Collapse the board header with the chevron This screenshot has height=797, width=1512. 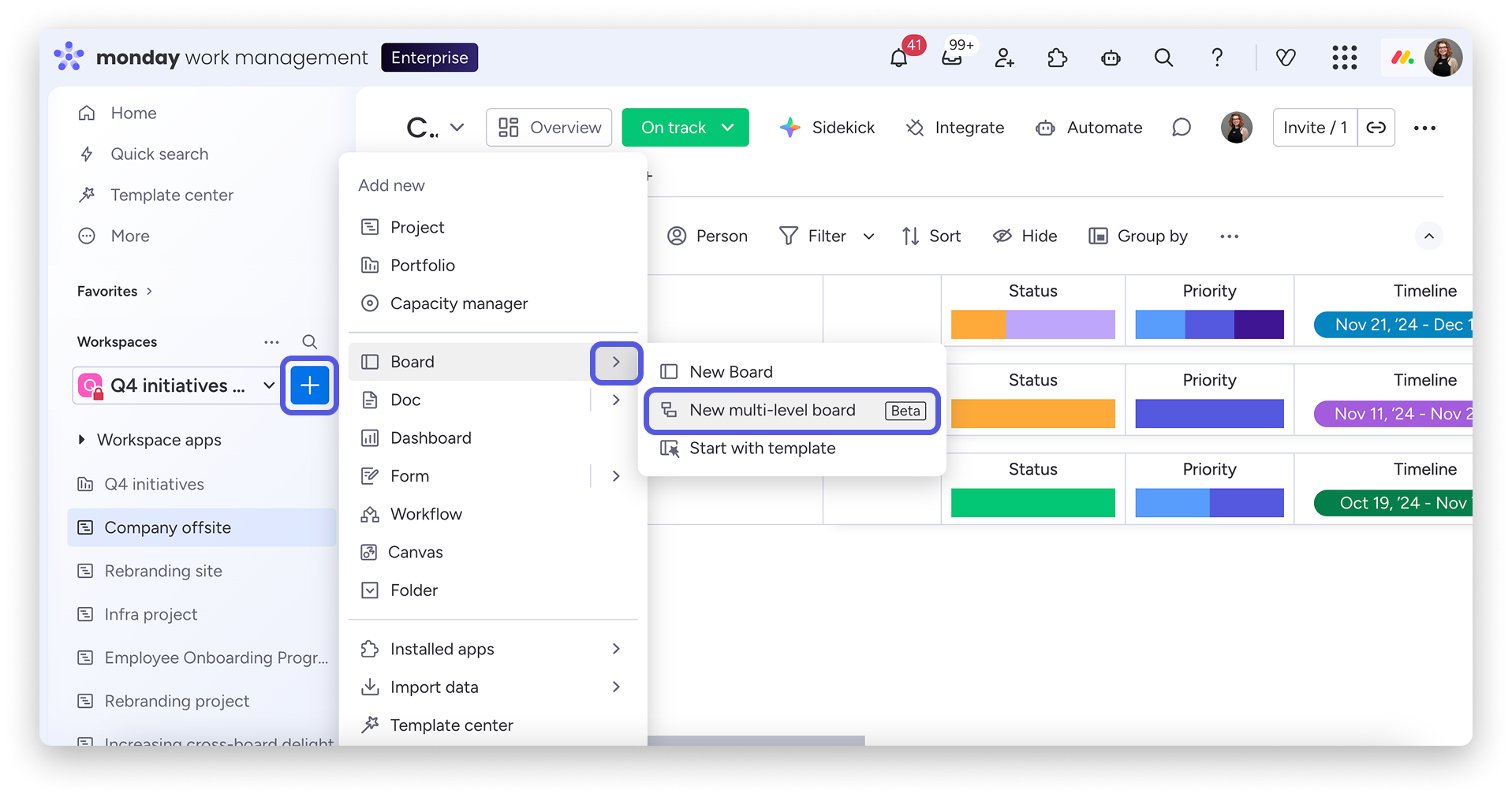coord(1428,236)
